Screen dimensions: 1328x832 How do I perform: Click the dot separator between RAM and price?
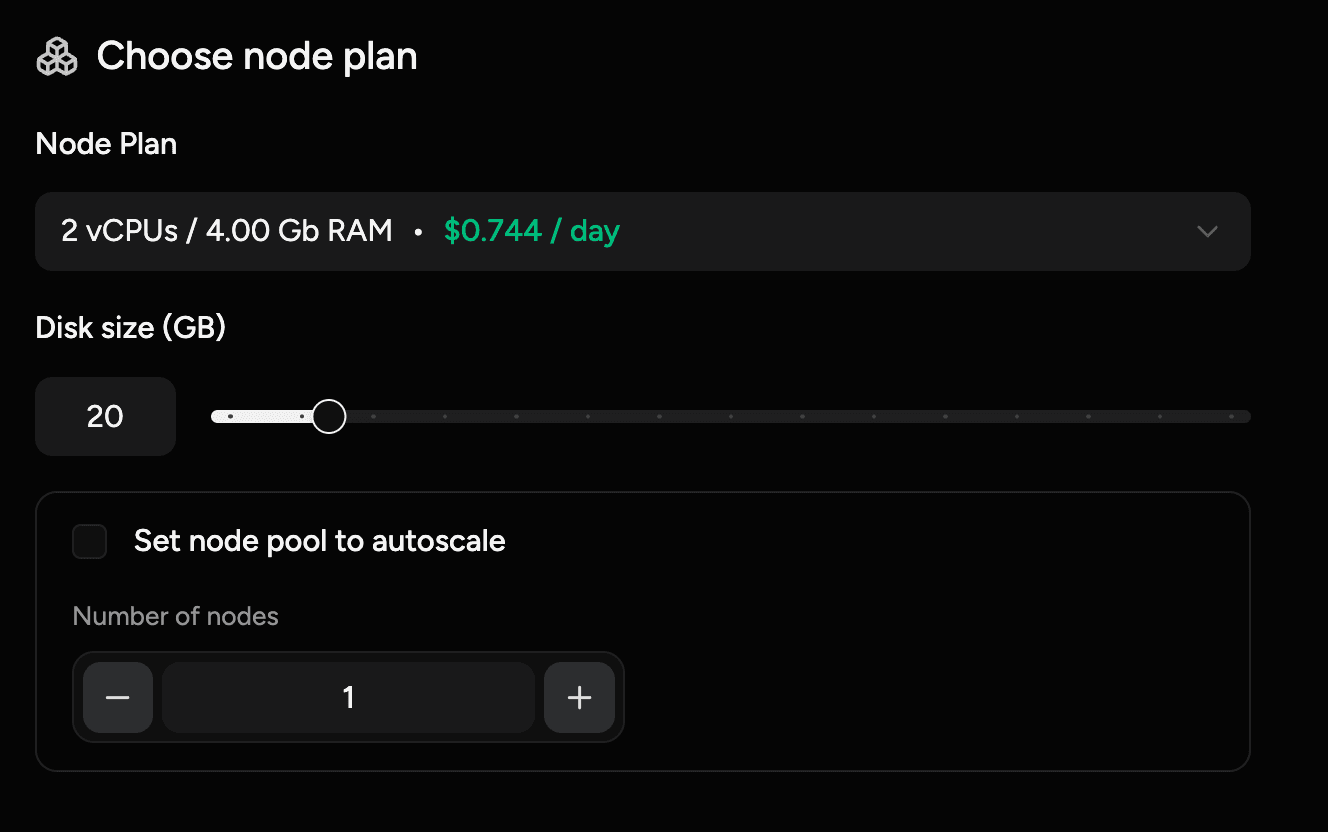click(418, 231)
